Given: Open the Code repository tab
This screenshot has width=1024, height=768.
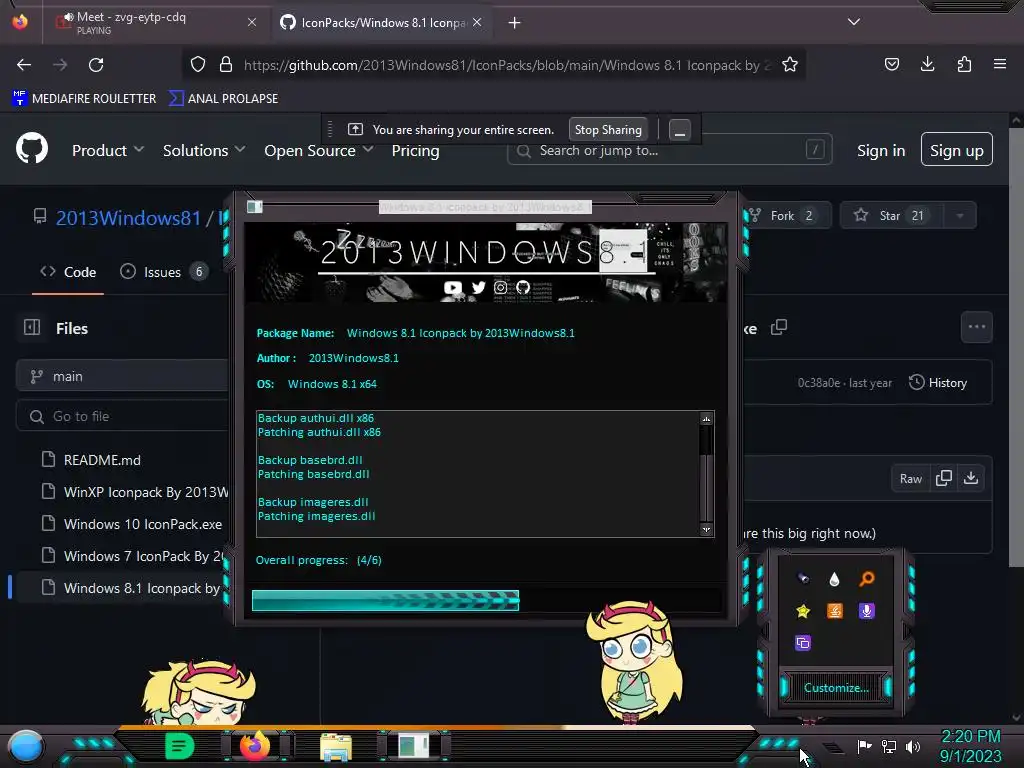Looking at the screenshot, I should point(68,272).
